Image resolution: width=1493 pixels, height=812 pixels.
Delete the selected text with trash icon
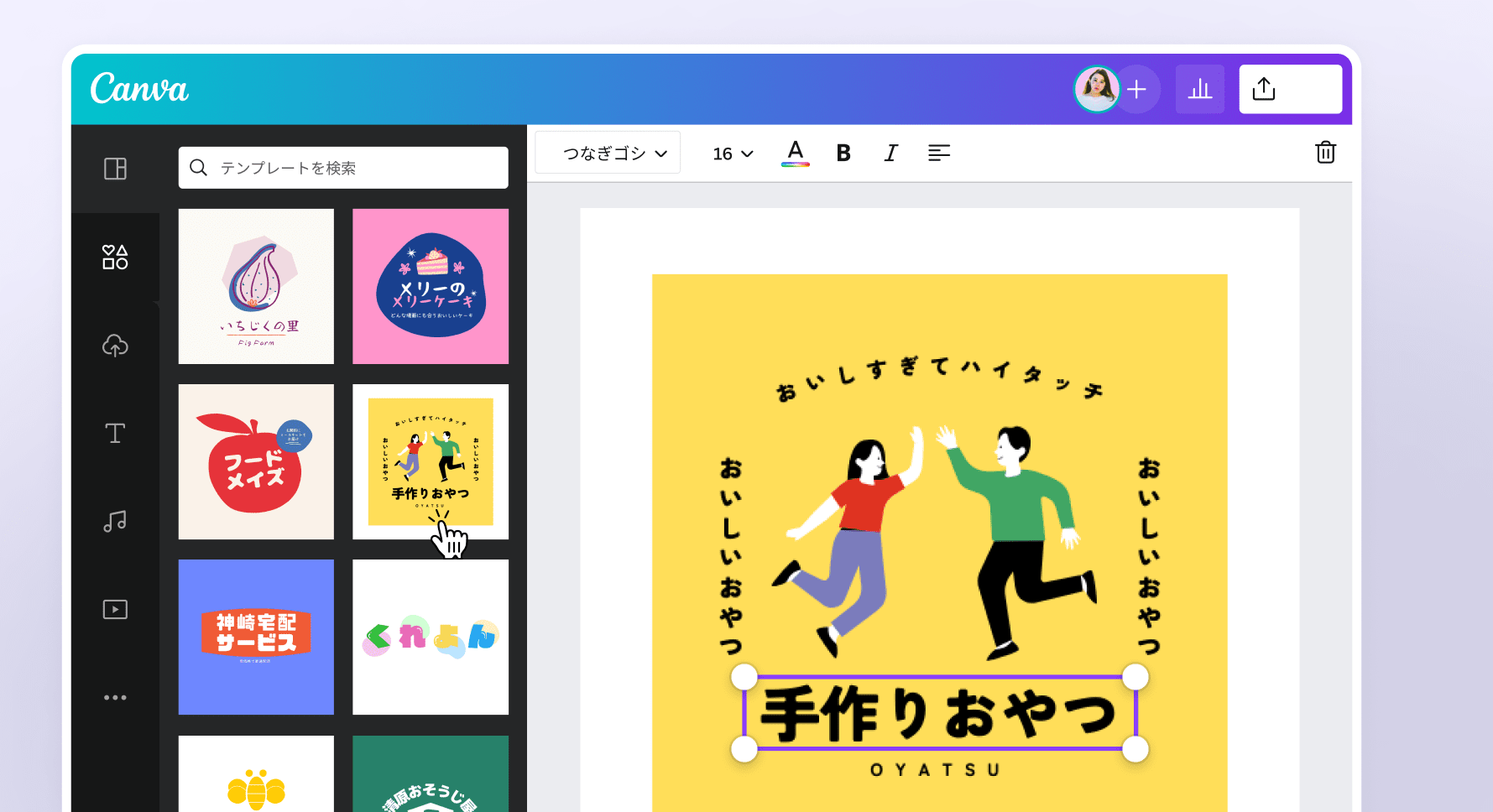point(1325,153)
